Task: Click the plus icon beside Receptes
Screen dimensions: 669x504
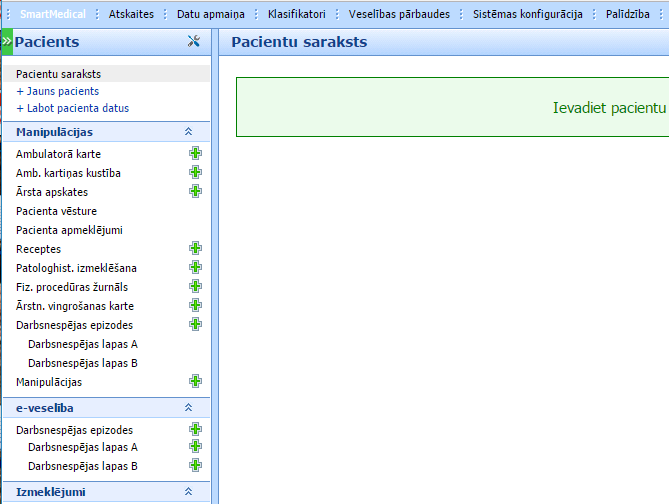Action: click(x=195, y=249)
